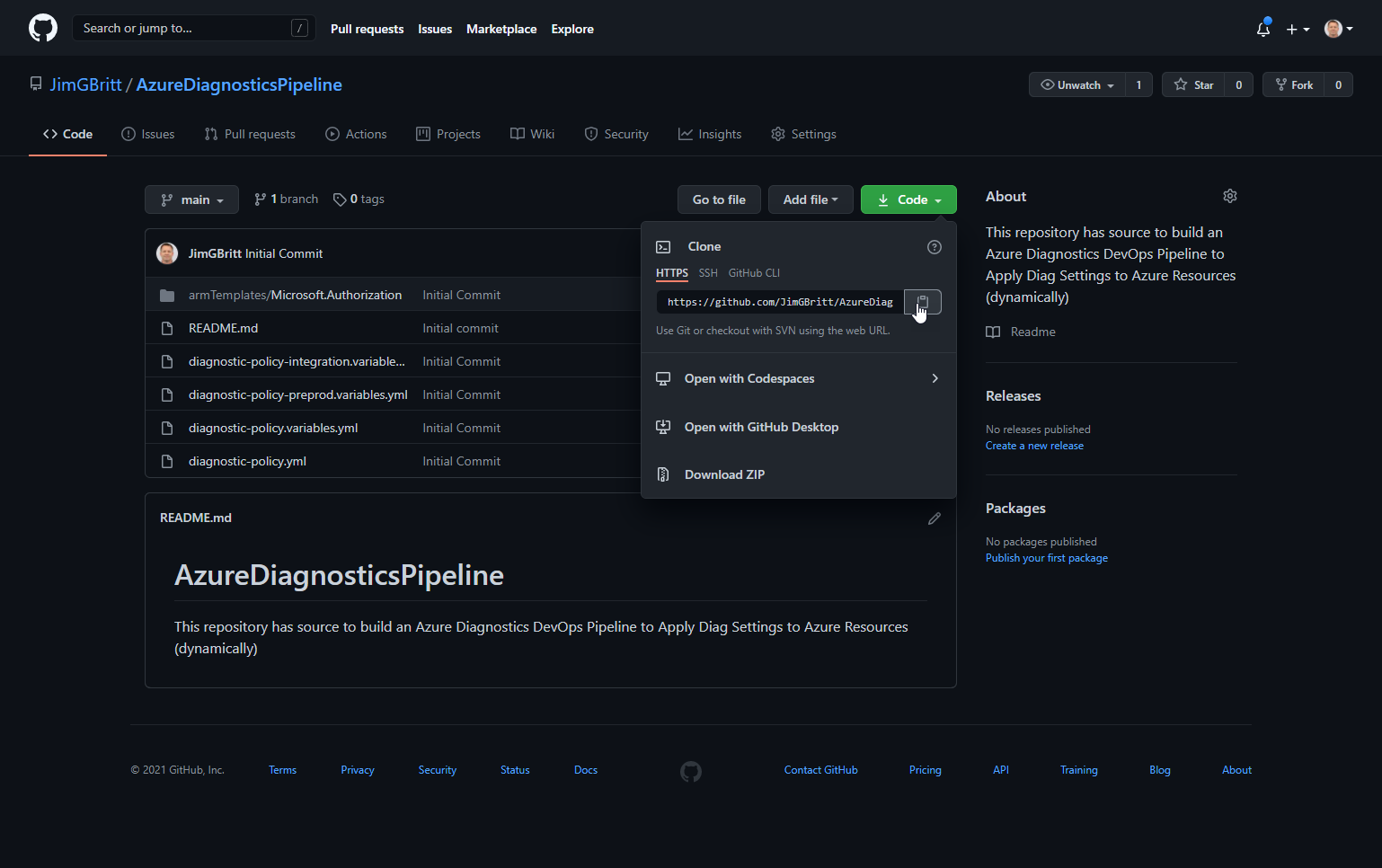Click the Go to file button
This screenshot has height=868, width=1382.
coord(719,199)
